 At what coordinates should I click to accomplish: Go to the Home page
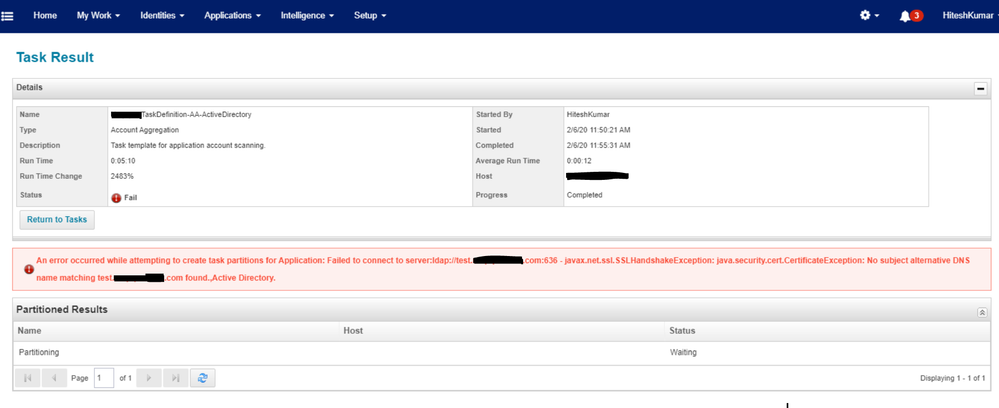[x=45, y=16]
